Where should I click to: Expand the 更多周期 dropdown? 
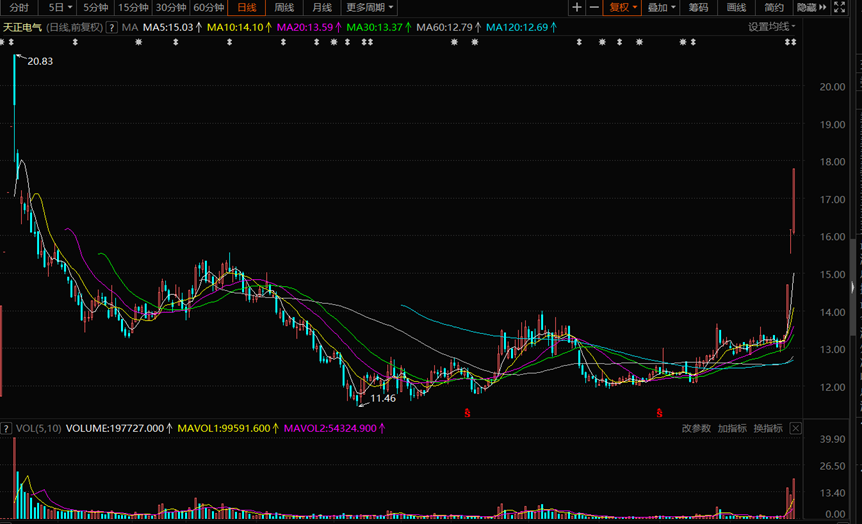369,7
